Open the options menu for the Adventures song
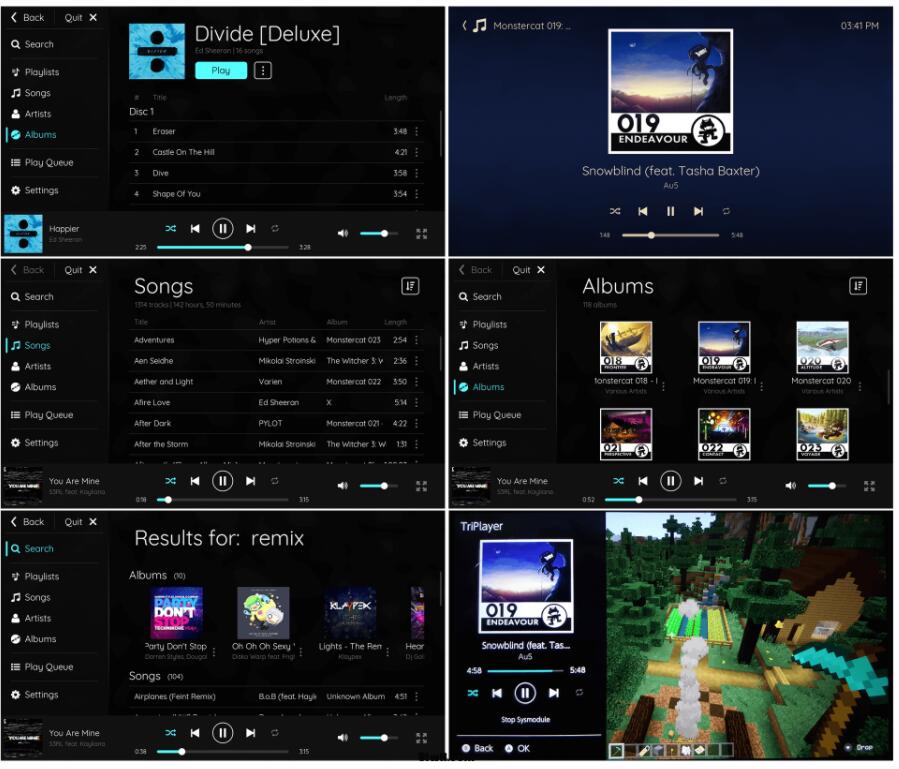Image resolution: width=899 pixels, height=769 pixels. [x=416, y=340]
